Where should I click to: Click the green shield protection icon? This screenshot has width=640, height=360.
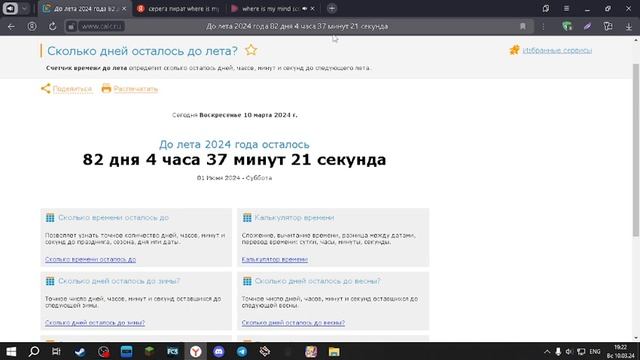pos(567,27)
